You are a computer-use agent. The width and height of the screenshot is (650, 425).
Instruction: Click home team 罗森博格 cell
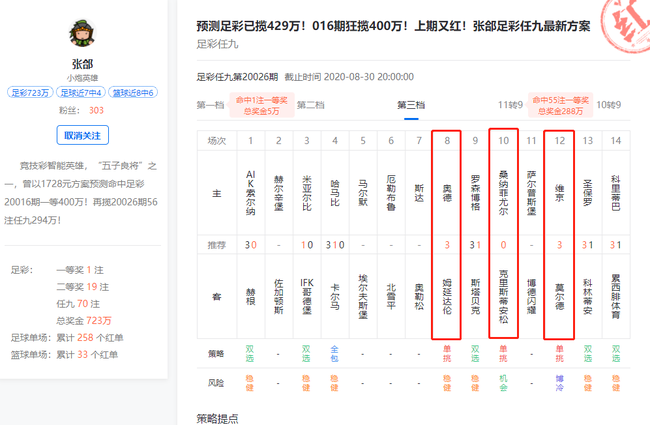click(475, 193)
